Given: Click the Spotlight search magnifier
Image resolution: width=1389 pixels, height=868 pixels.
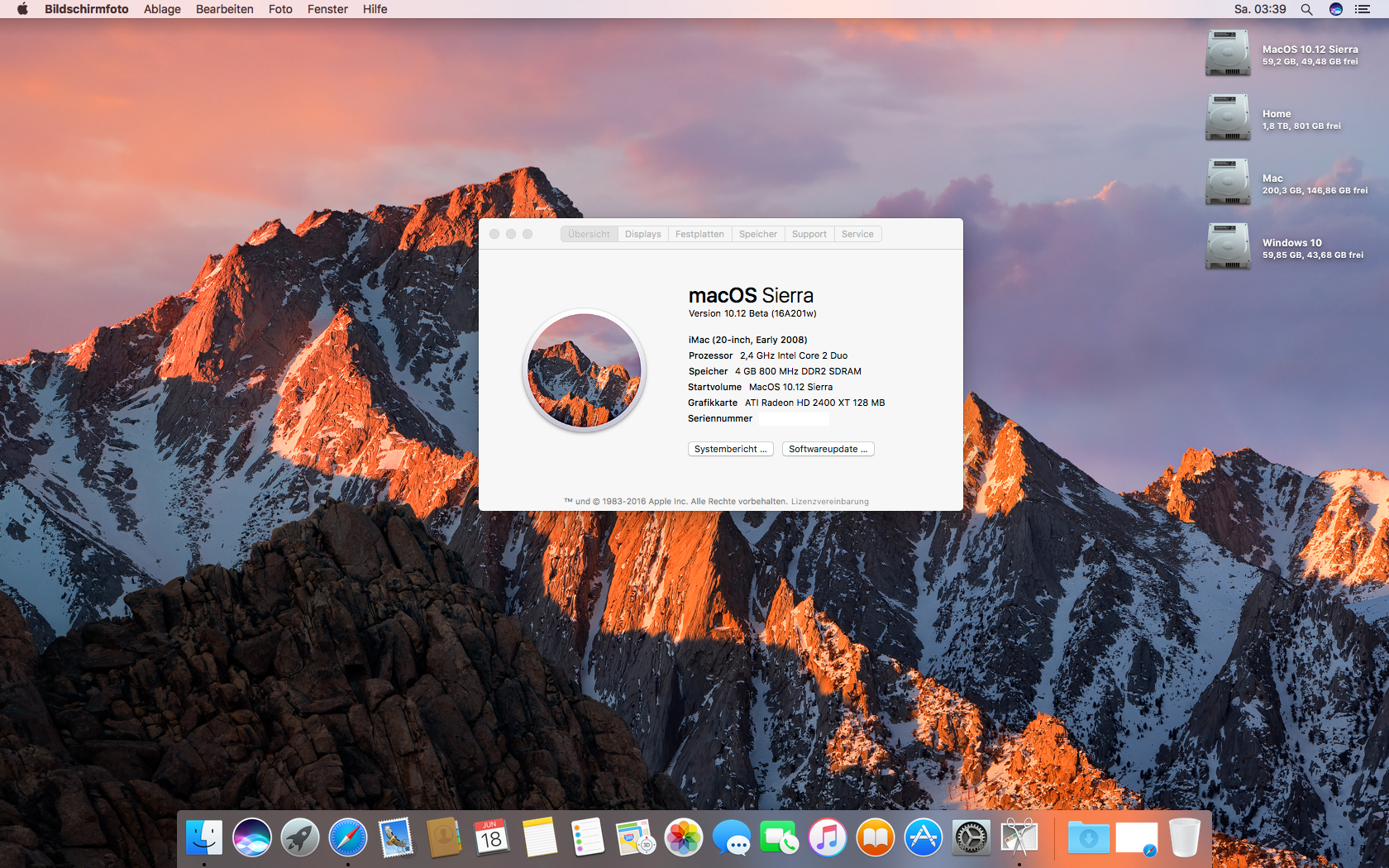Looking at the screenshot, I should [x=1306, y=9].
